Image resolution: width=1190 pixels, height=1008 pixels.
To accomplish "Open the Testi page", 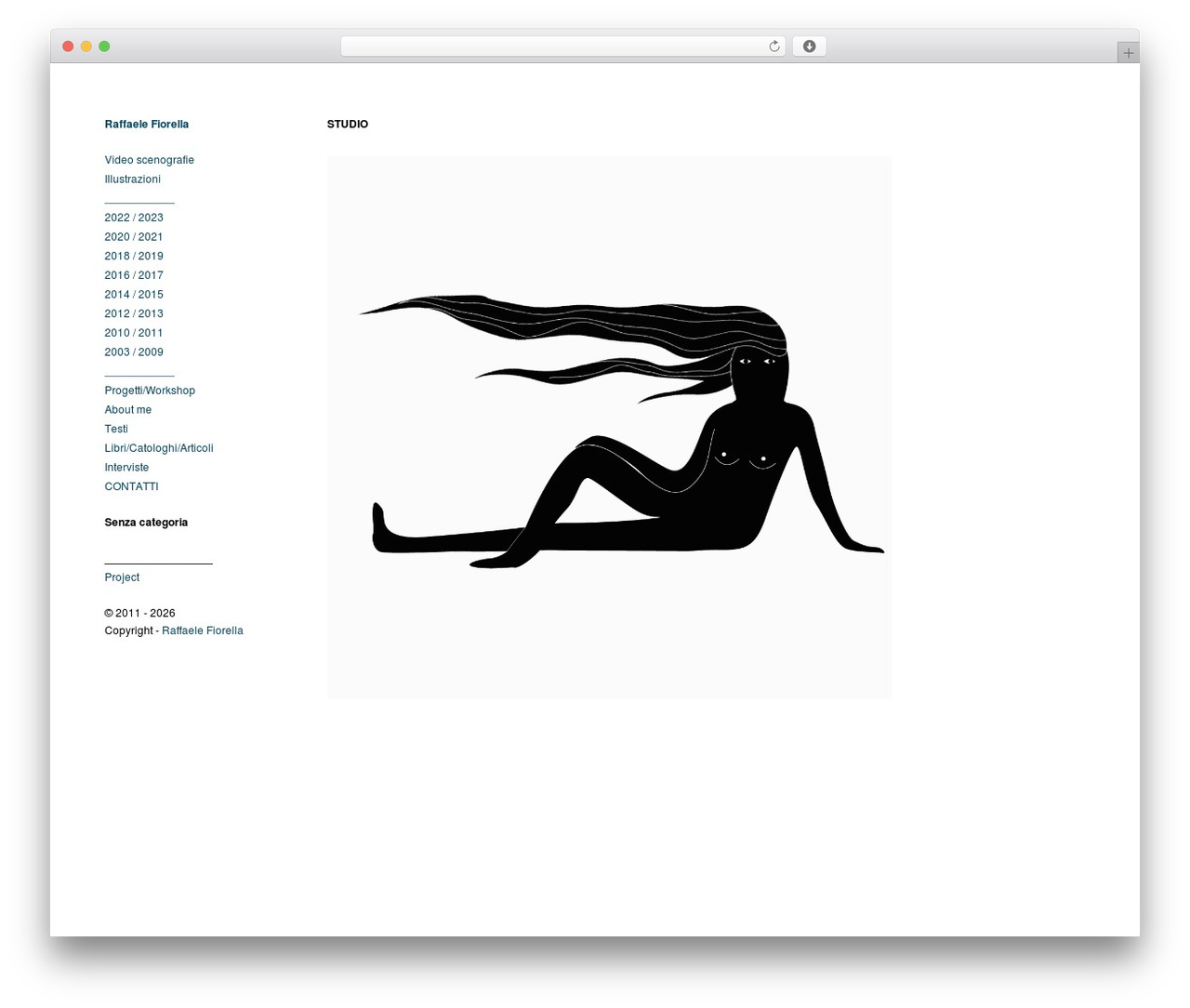I will coord(116,429).
